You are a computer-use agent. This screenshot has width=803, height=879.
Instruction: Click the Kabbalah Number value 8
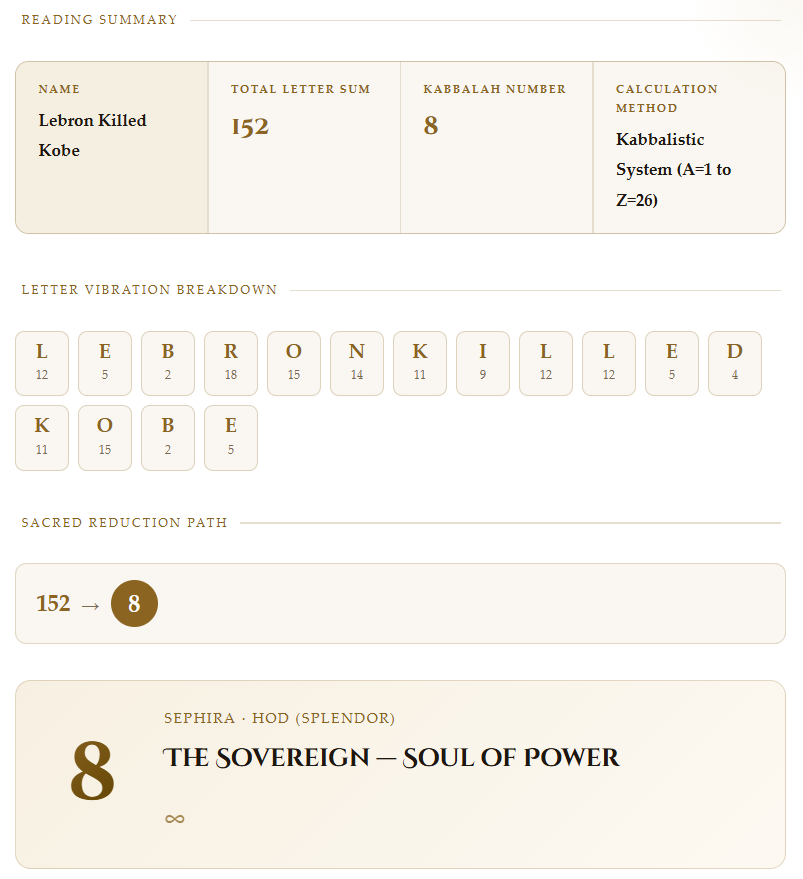[x=431, y=125]
